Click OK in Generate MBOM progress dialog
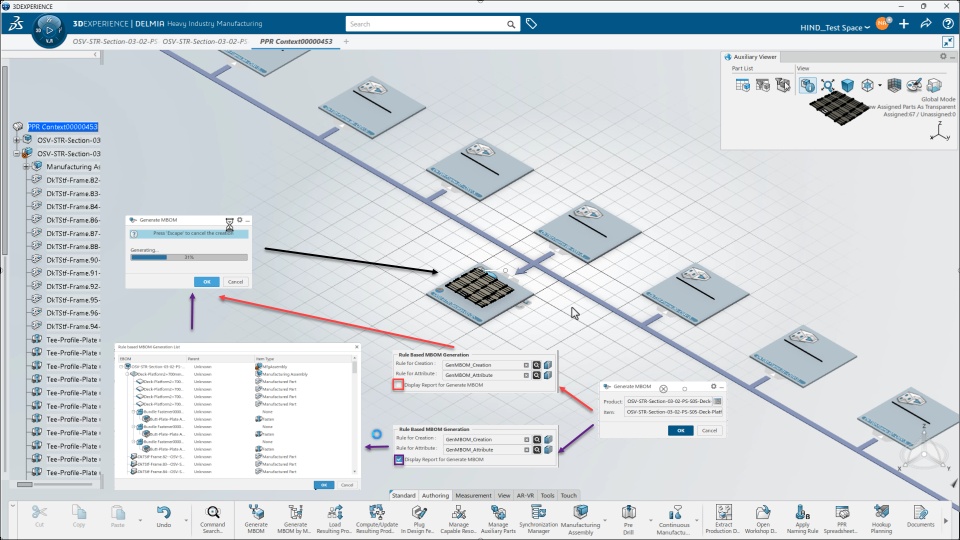Screen dimensions: 960x540 [x=207, y=282]
